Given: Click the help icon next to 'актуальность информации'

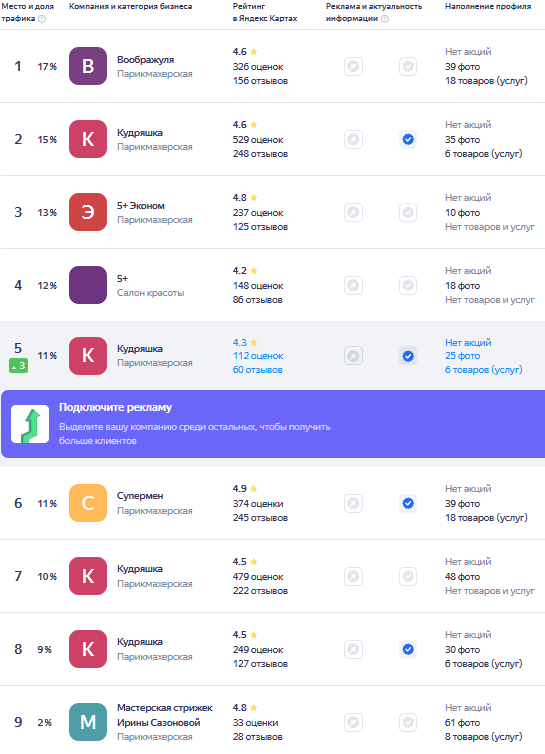Looking at the screenshot, I should [385, 19].
